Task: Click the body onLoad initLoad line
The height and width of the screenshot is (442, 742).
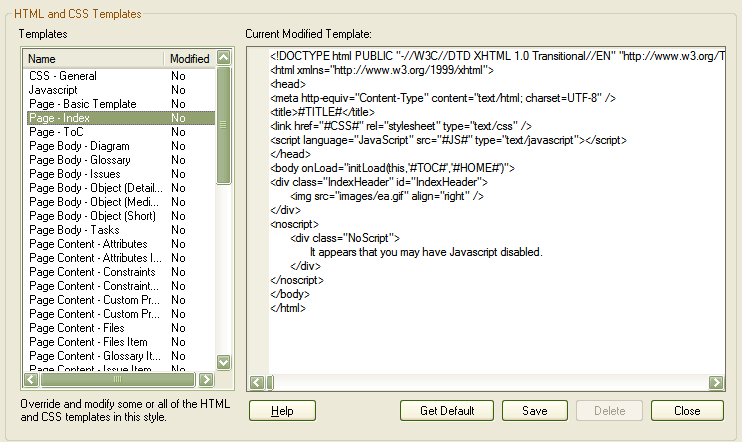Action: pyautogui.click(x=392, y=168)
